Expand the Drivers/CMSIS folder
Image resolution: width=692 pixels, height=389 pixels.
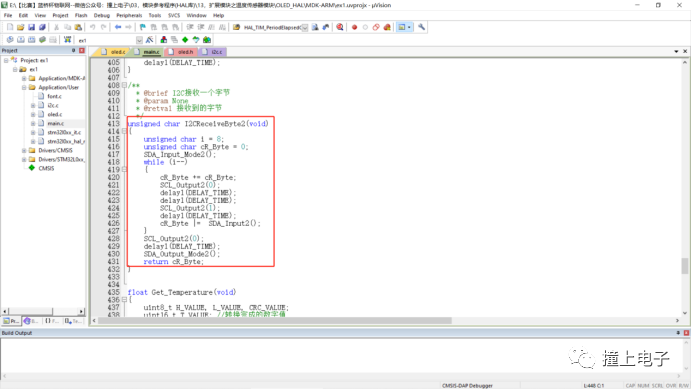pyautogui.click(x=24, y=151)
